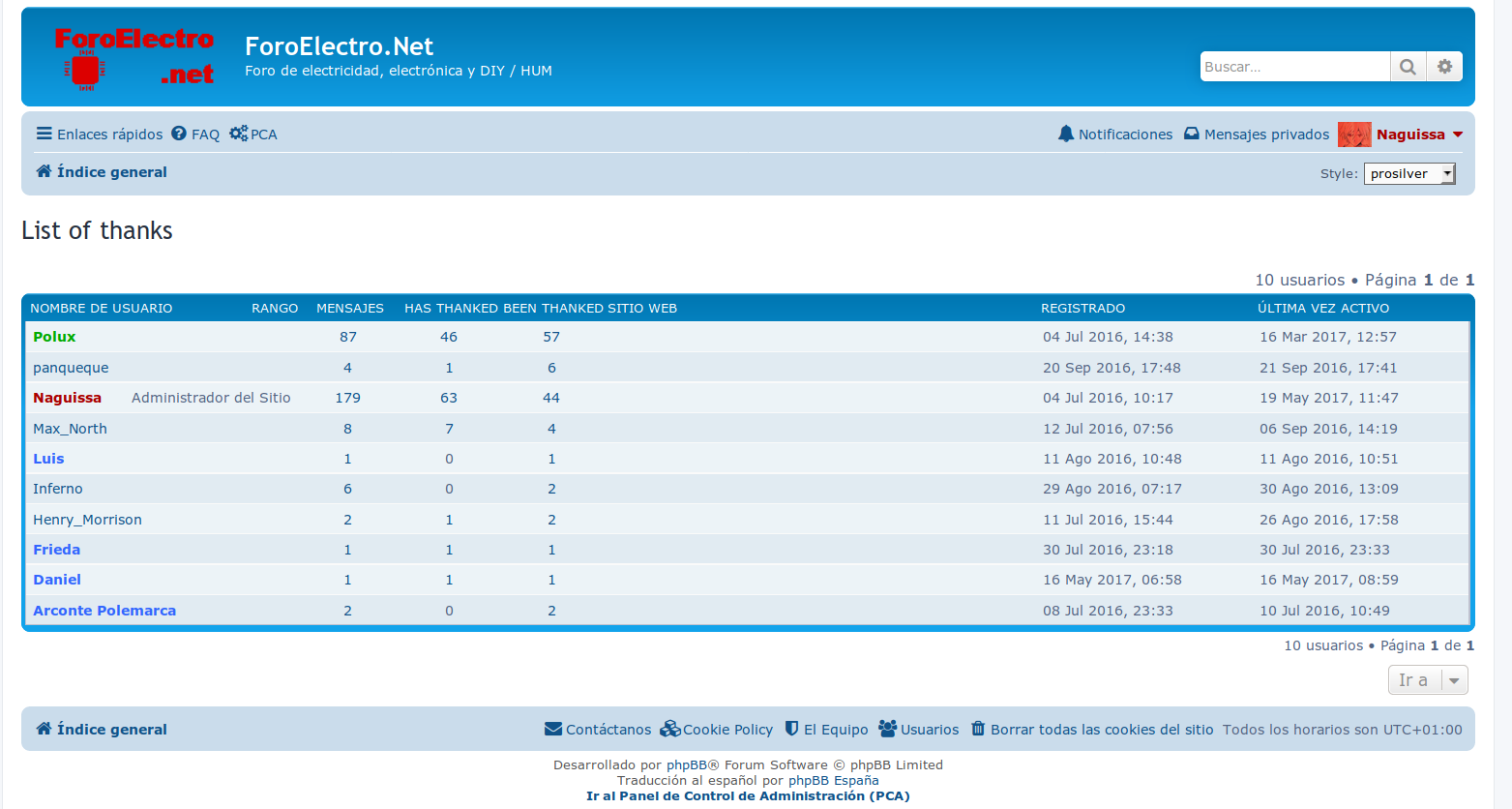Click the search magnifier icon
1512x809 pixels.
pos(1408,67)
